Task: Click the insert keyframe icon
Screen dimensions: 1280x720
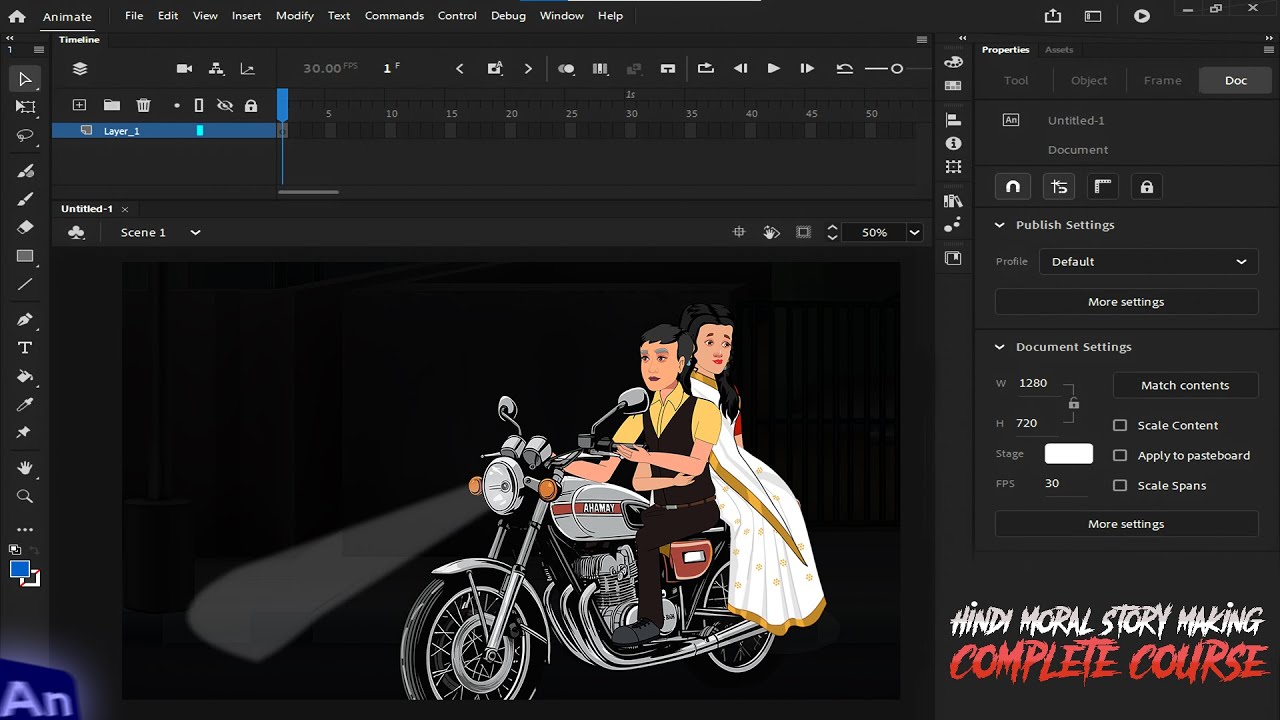Action: [x=495, y=68]
